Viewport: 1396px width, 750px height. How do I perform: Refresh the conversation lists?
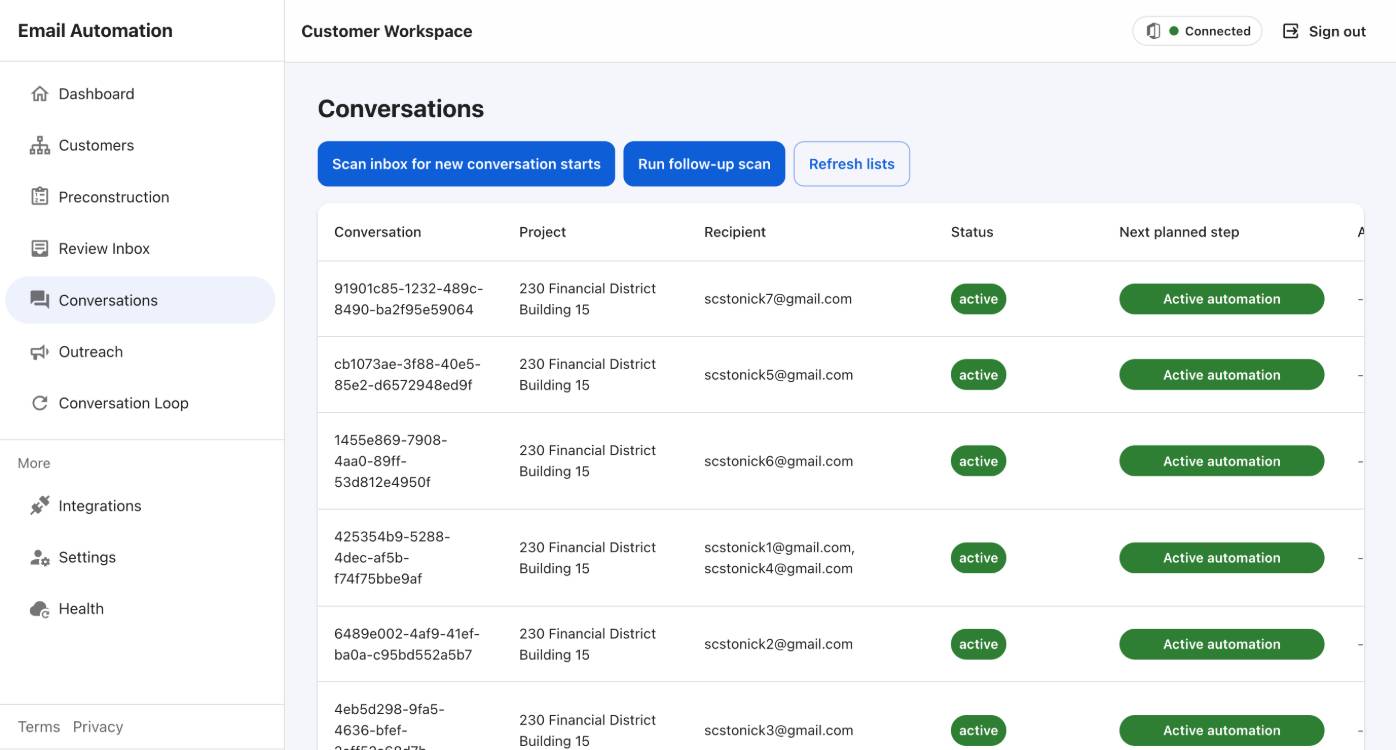pyautogui.click(x=852, y=164)
